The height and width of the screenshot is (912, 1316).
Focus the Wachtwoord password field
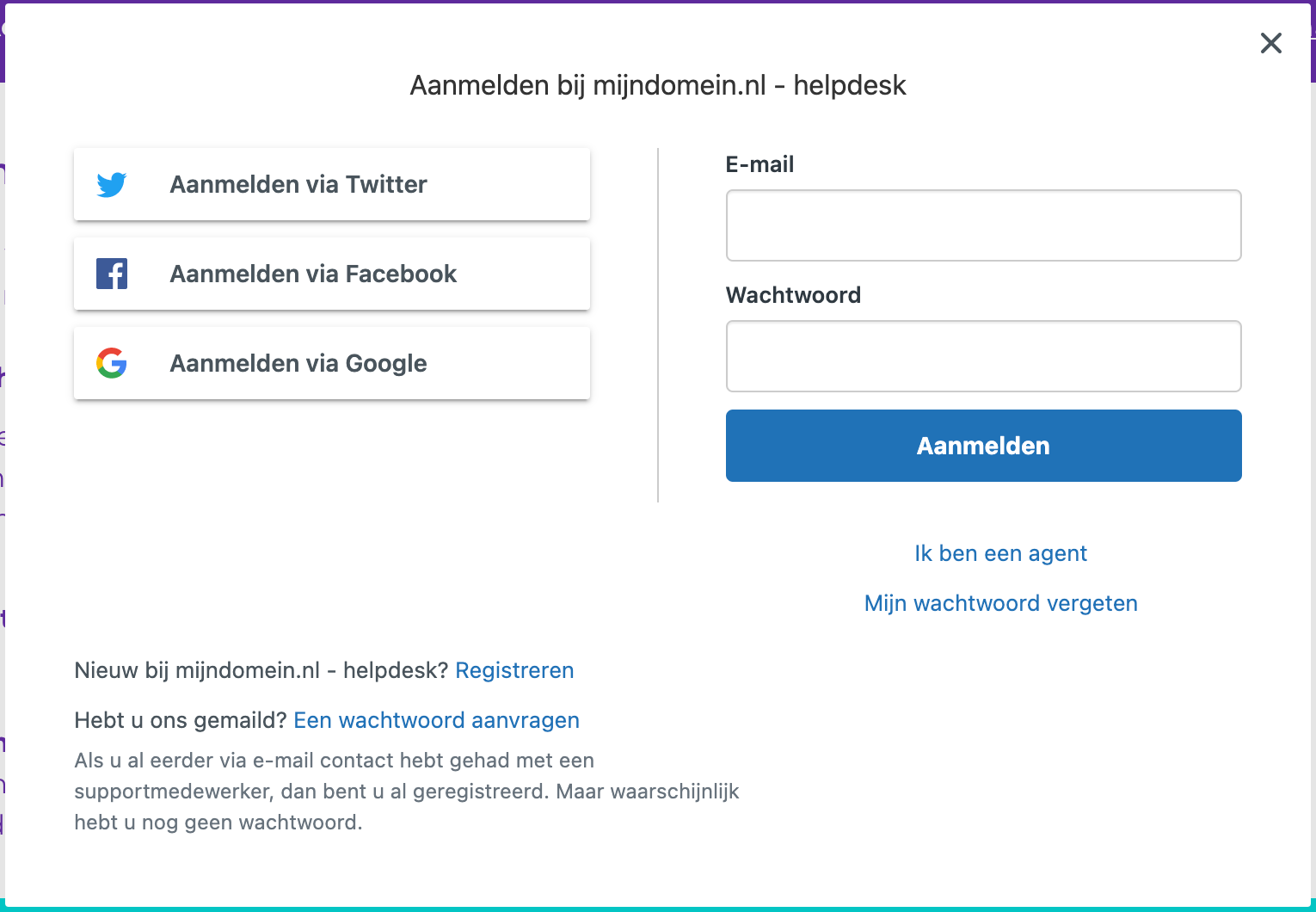[984, 356]
